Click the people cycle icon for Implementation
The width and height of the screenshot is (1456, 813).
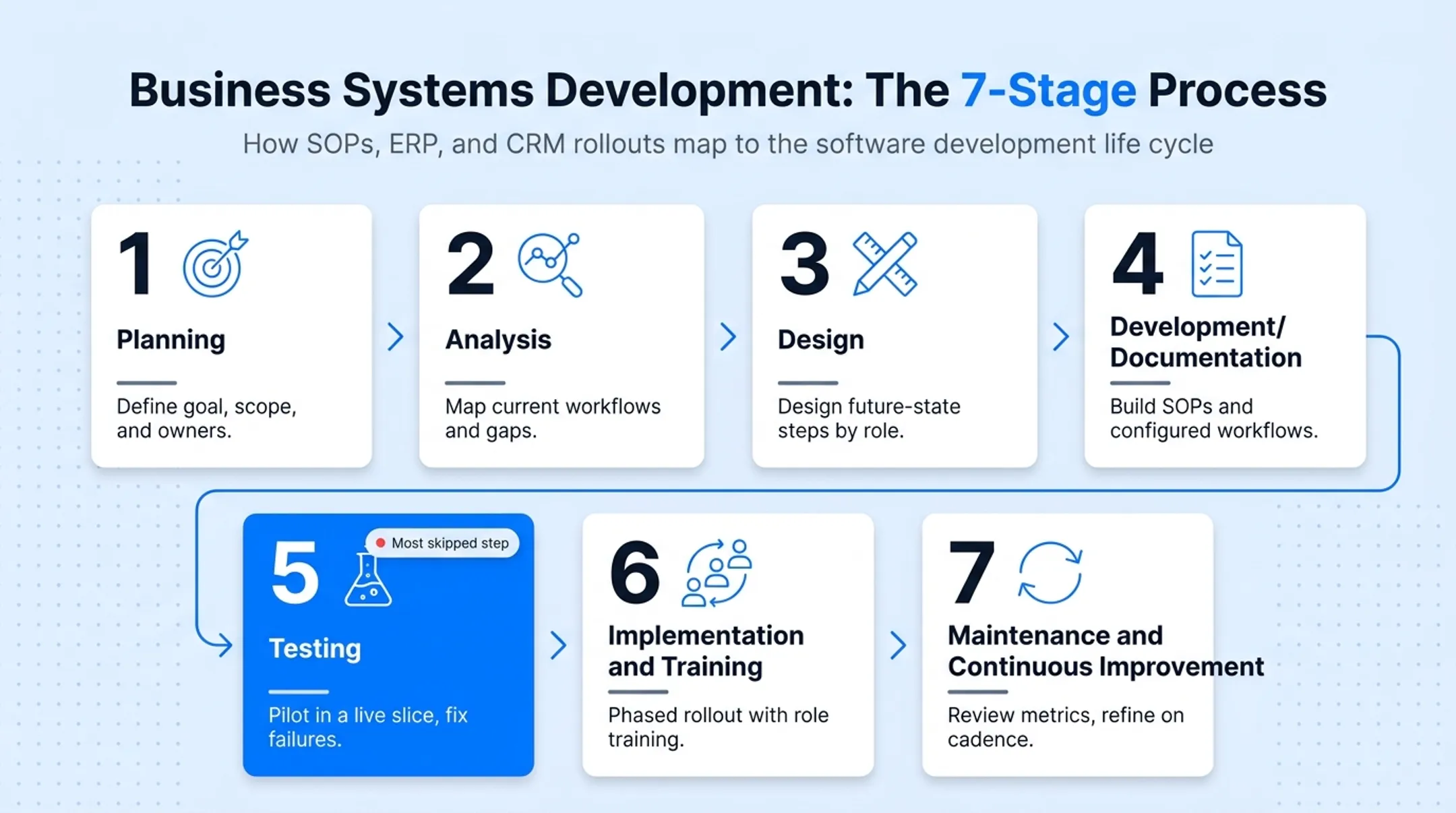[x=717, y=573]
